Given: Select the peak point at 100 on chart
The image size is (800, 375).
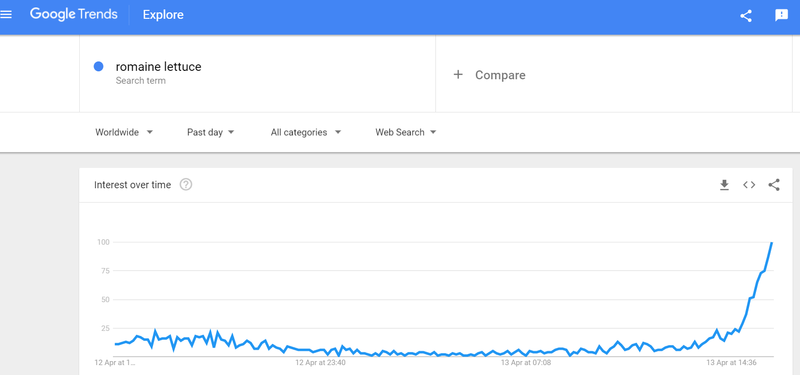Looking at the screenshot, I should [772, 243].
